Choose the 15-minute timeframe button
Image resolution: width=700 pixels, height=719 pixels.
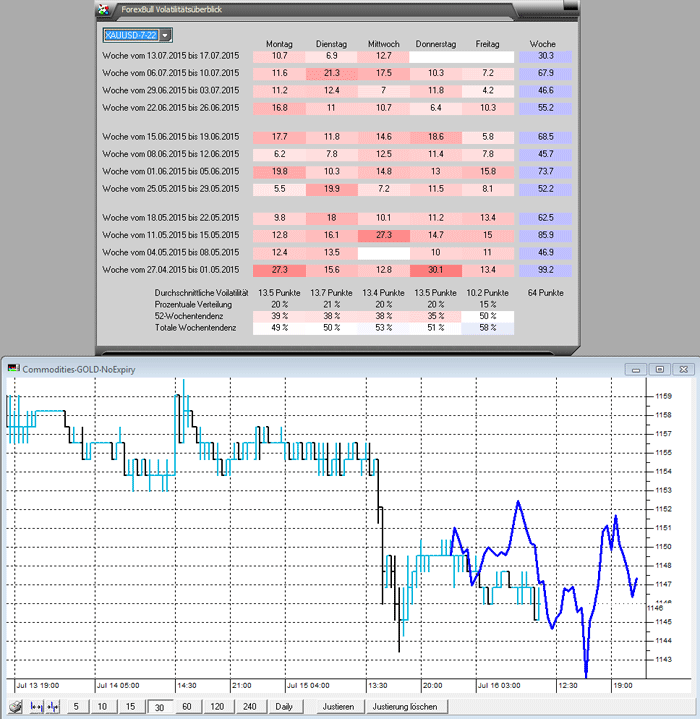[x=130, y=707]
